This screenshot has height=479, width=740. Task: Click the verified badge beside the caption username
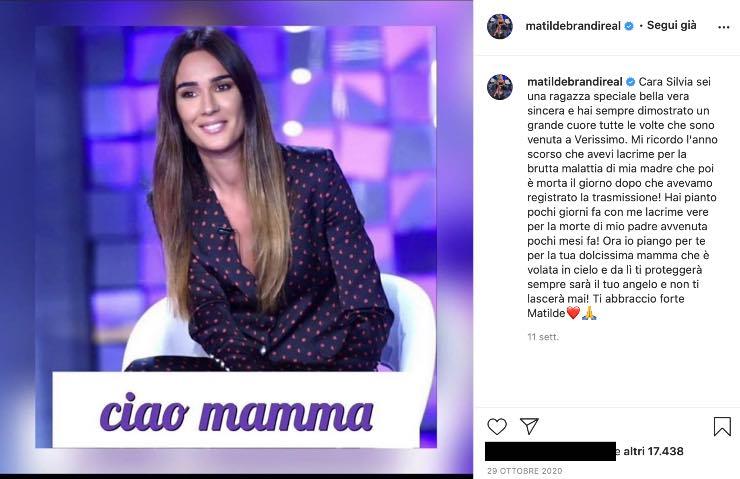(631, 82)
